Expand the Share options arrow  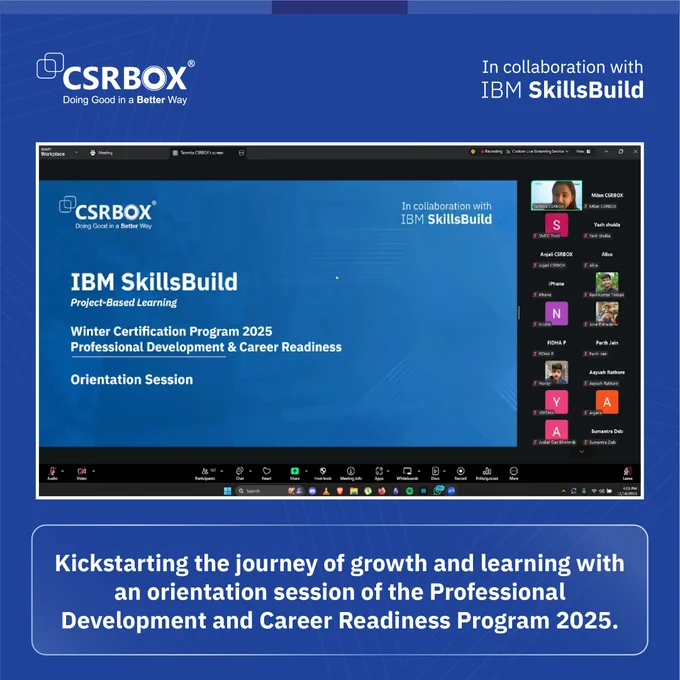pyautogui.click(x=306, y=471)
